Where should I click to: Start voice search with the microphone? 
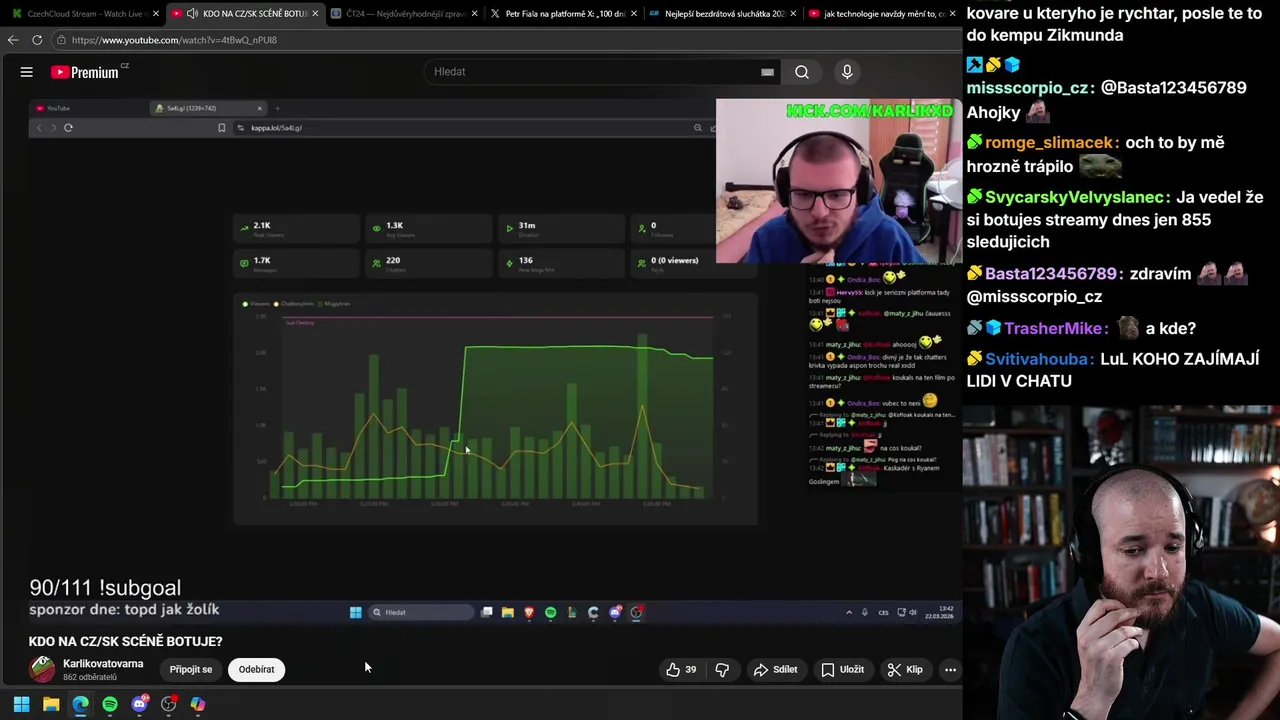pos(847,72)
